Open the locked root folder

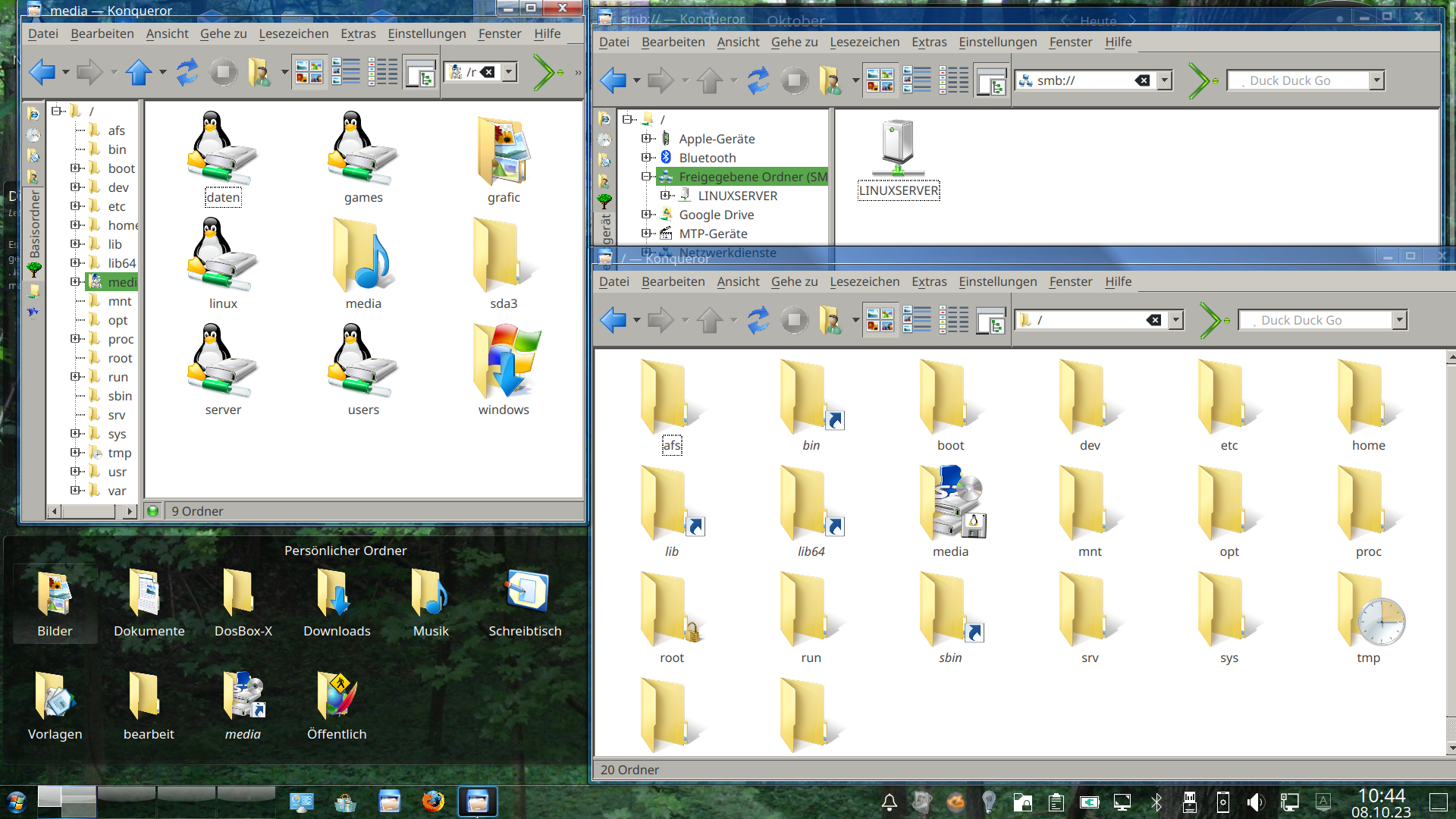pyautogui.click(x=672, y=618)
